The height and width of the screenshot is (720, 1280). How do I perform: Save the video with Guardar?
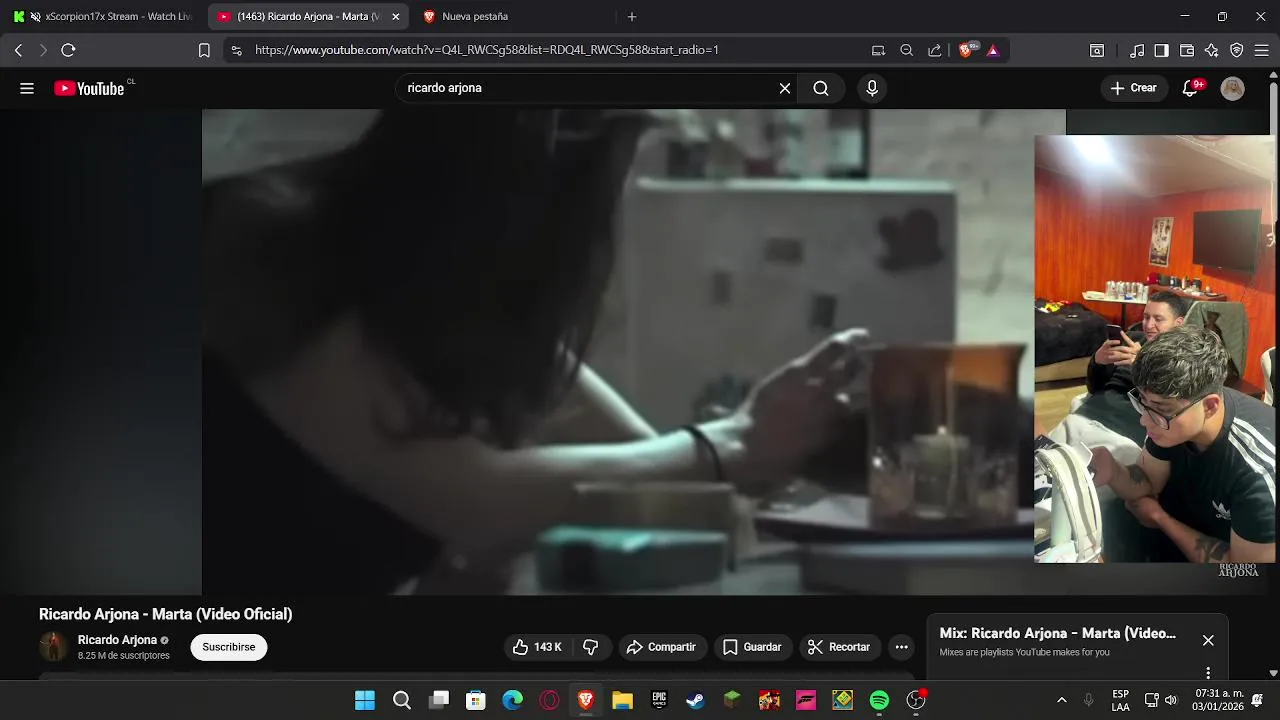click(752, 647)
